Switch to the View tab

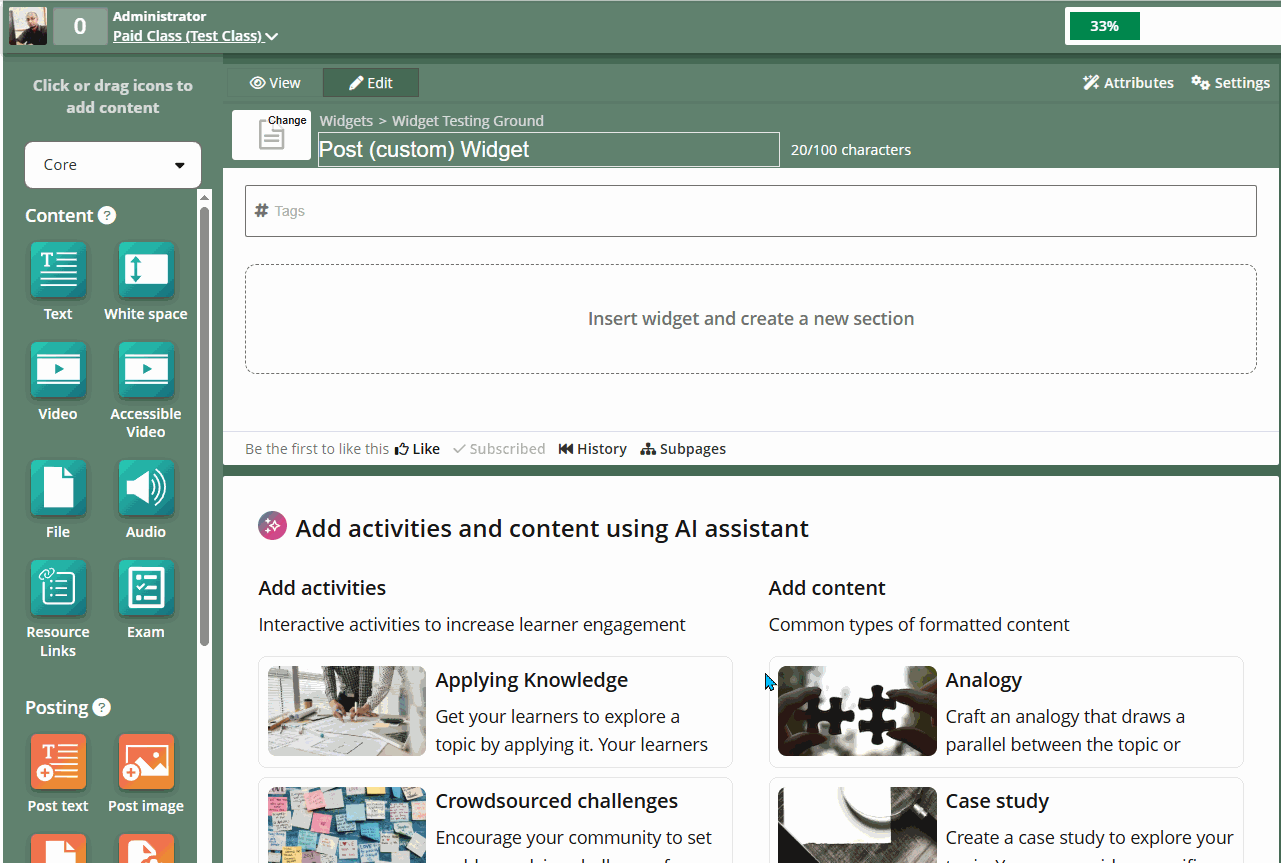(275, 83)
